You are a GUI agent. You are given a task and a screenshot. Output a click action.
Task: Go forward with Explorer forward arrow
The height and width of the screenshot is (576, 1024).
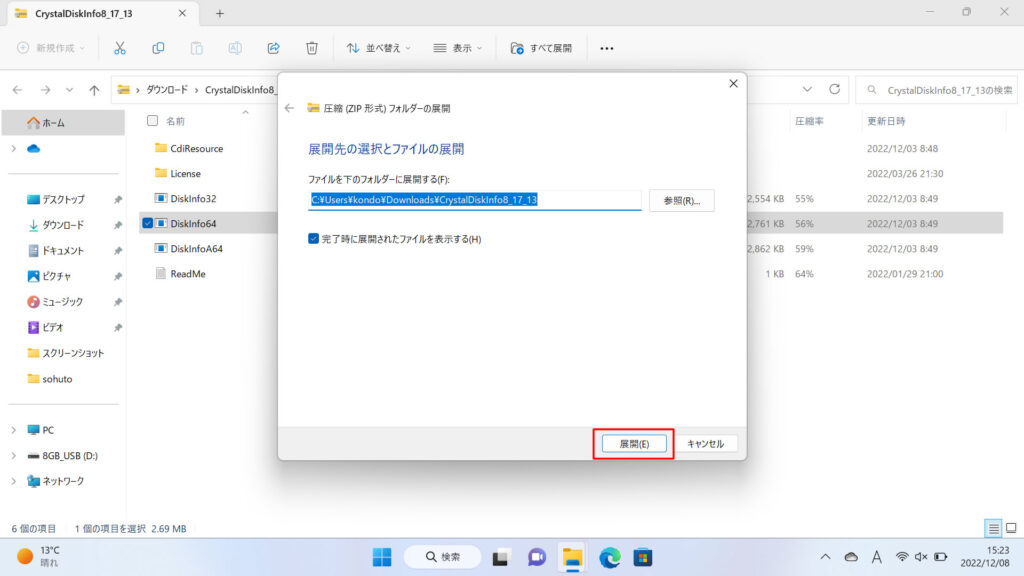pyautogui.click(x=45, y=89)
